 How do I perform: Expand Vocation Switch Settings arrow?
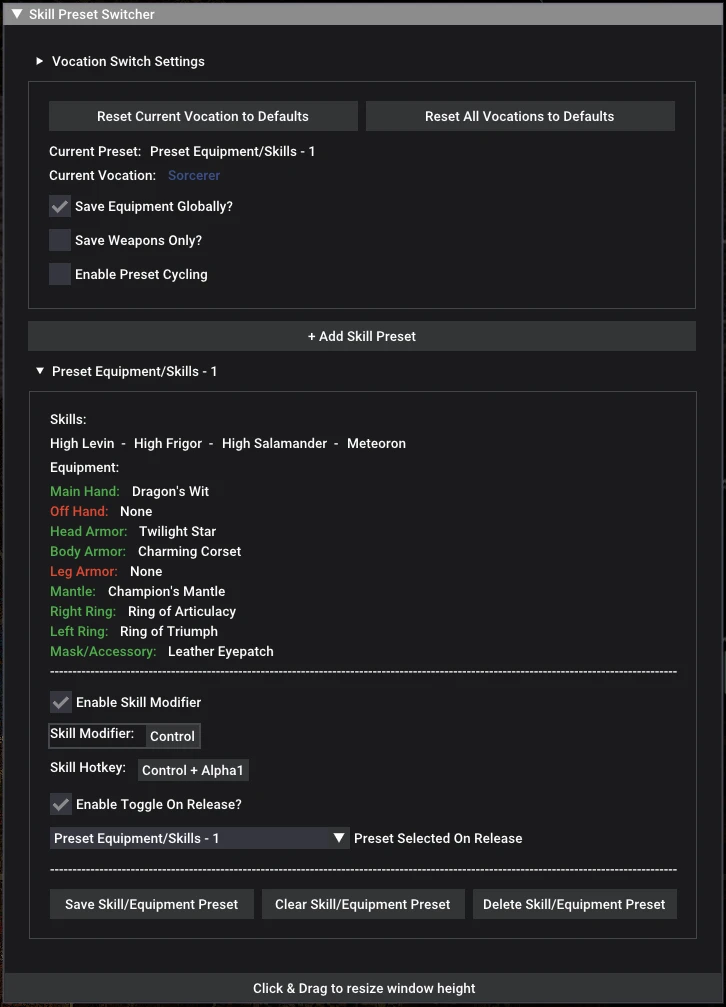[39, 61]
